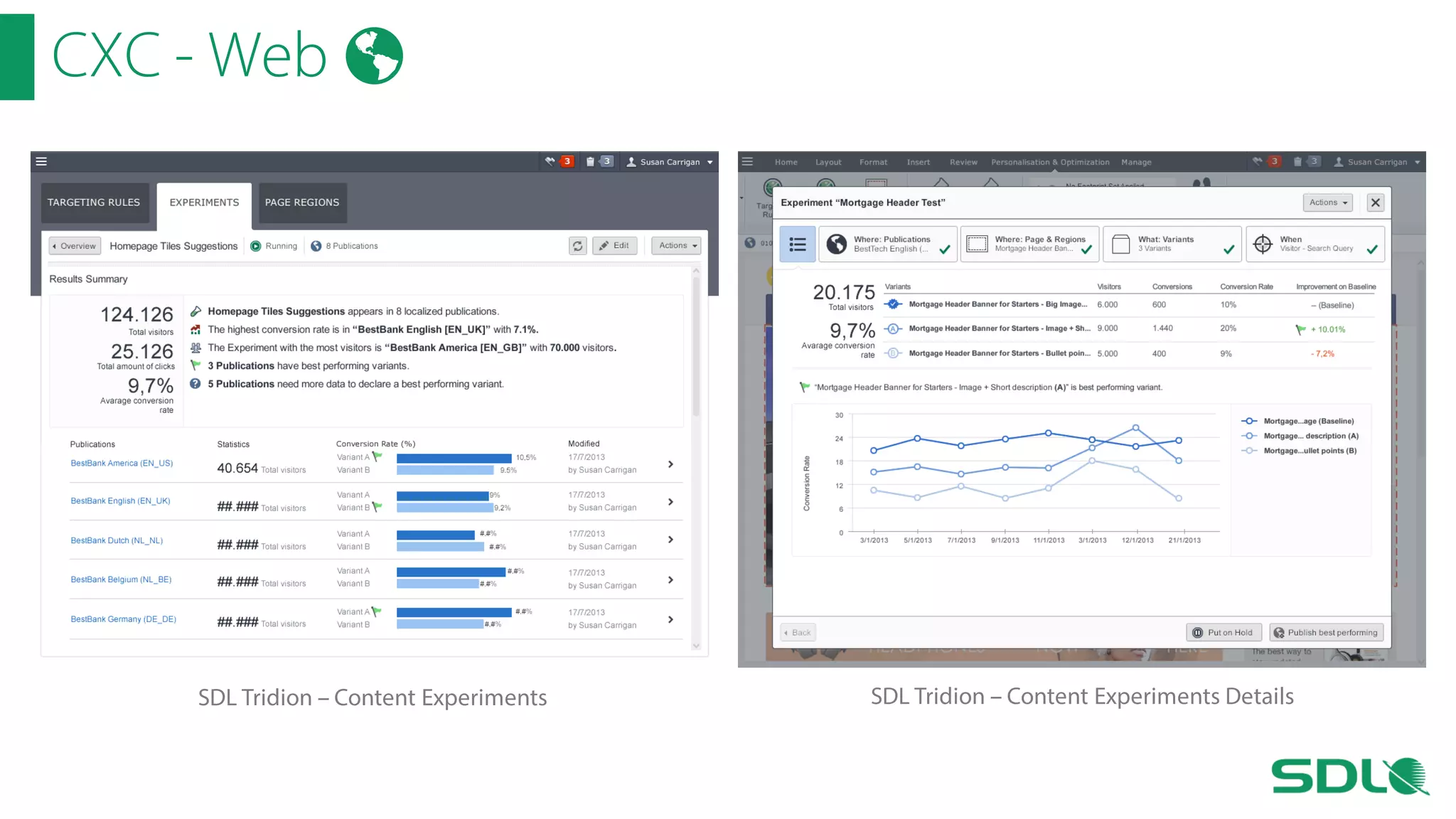1456x819 pixels.
Task: Expand BestBank Dutch row chevron
Action: (x=670, y=540)
